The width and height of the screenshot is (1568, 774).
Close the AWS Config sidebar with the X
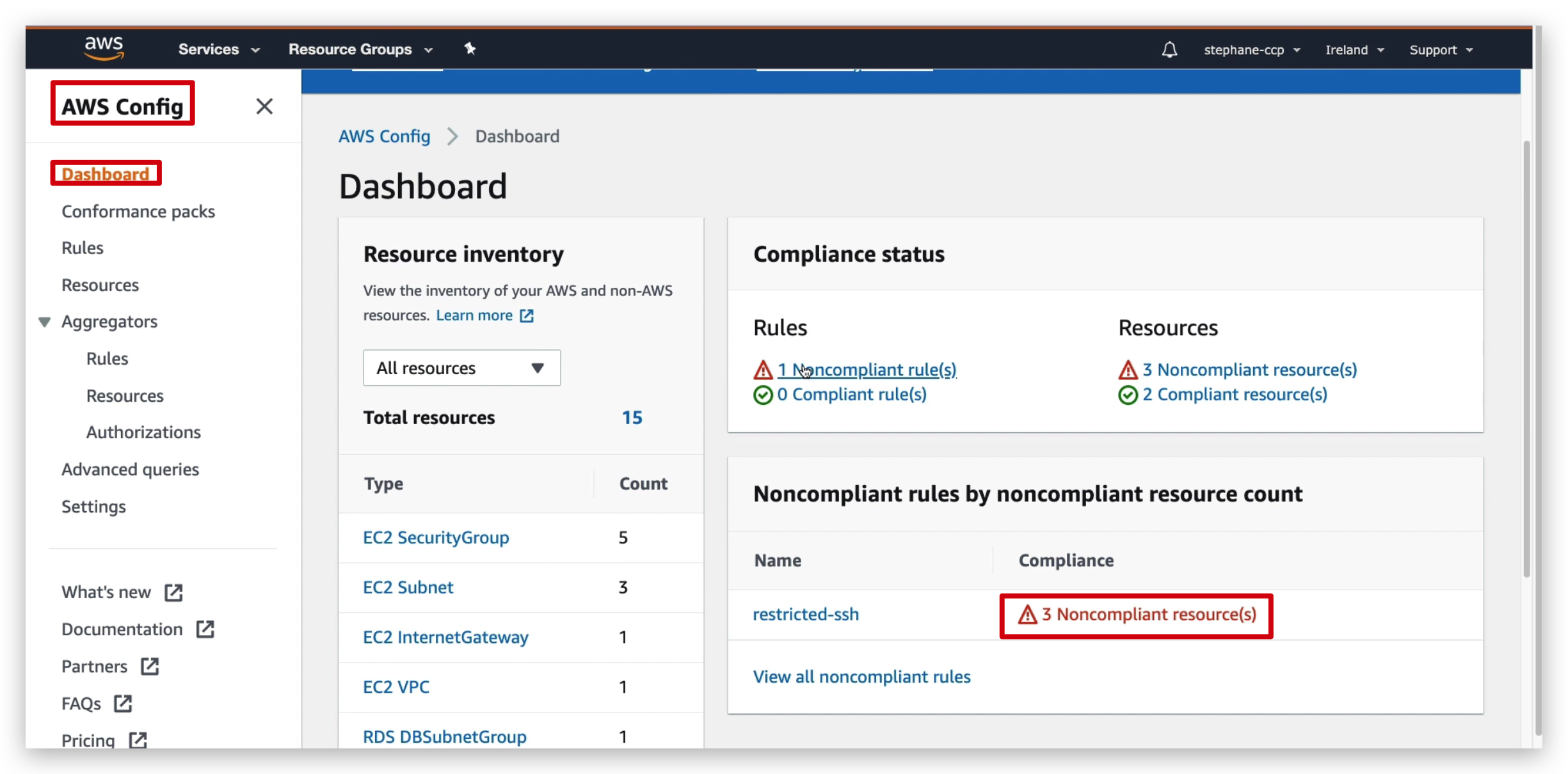[265, 106]
